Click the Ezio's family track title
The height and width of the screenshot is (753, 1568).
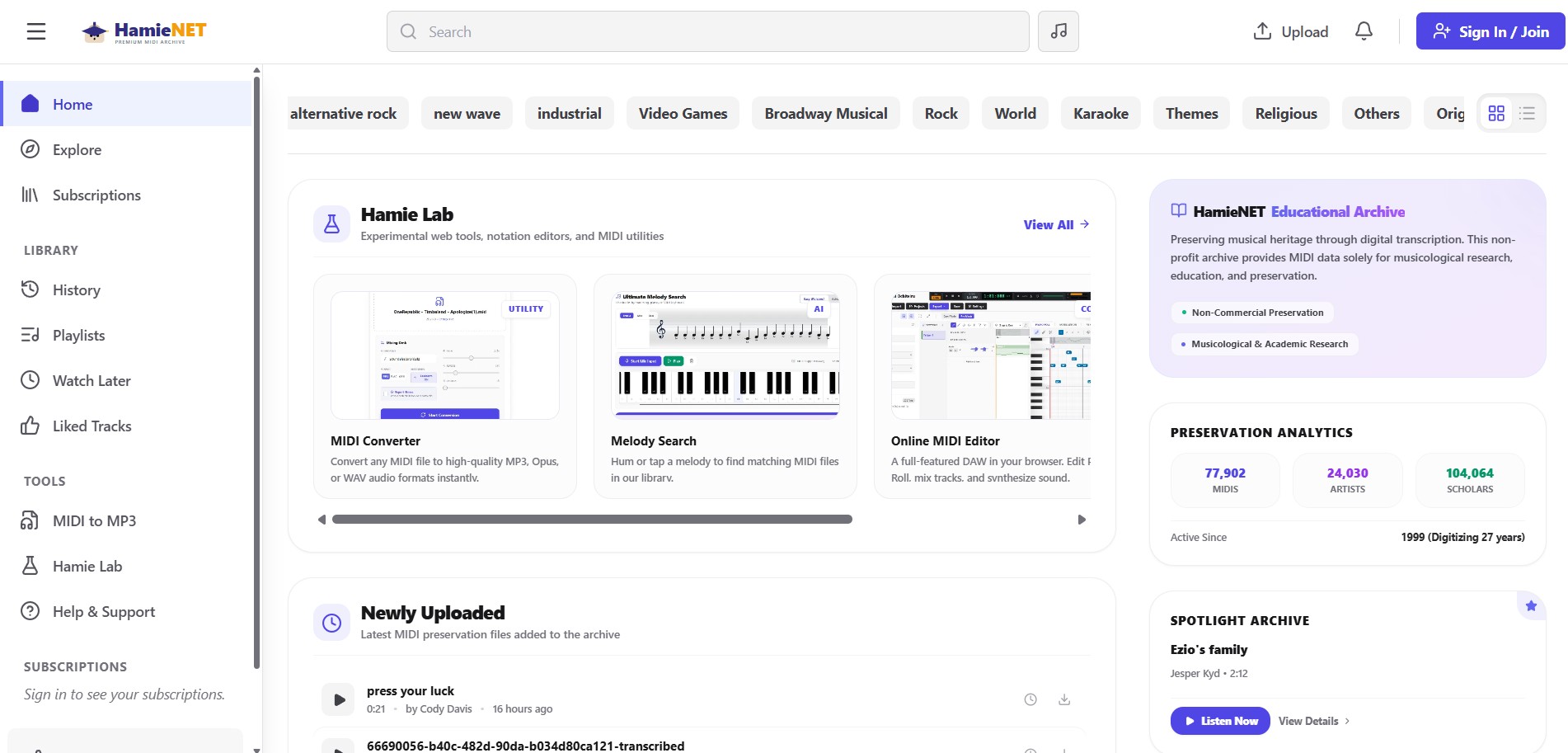(x=1209, y=650)
